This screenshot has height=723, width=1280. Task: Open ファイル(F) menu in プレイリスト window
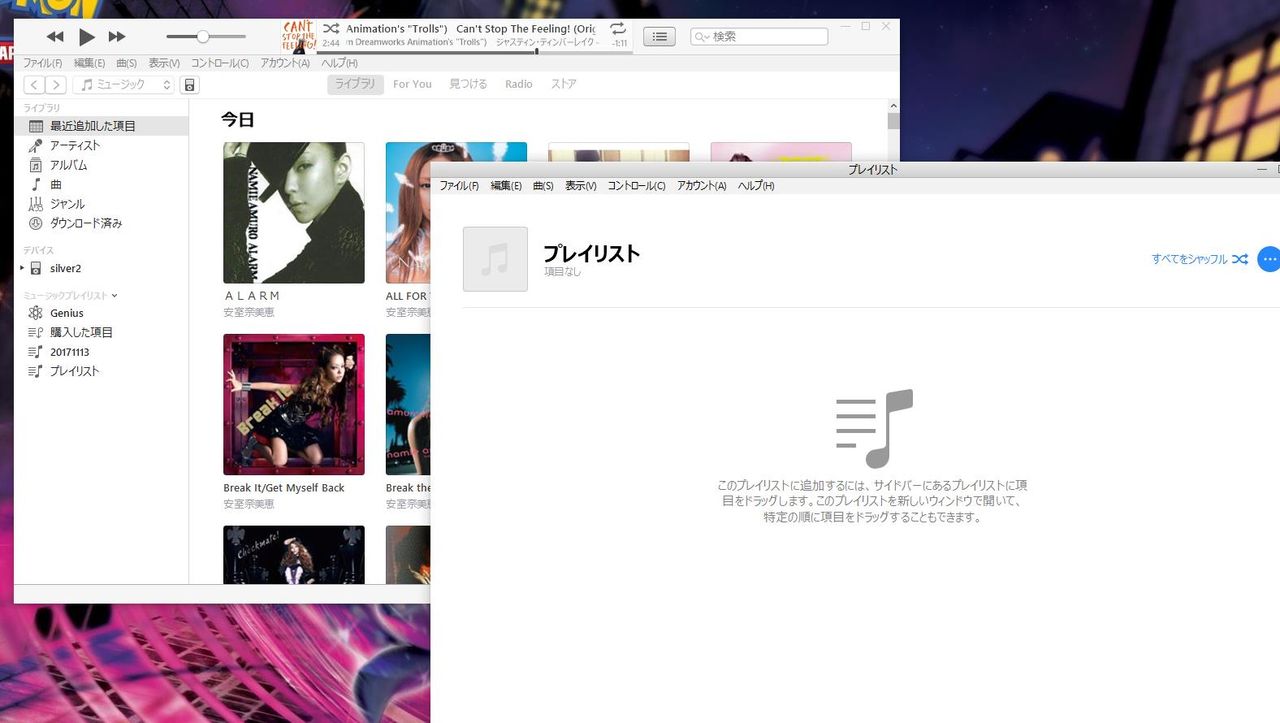click(459, 186)
